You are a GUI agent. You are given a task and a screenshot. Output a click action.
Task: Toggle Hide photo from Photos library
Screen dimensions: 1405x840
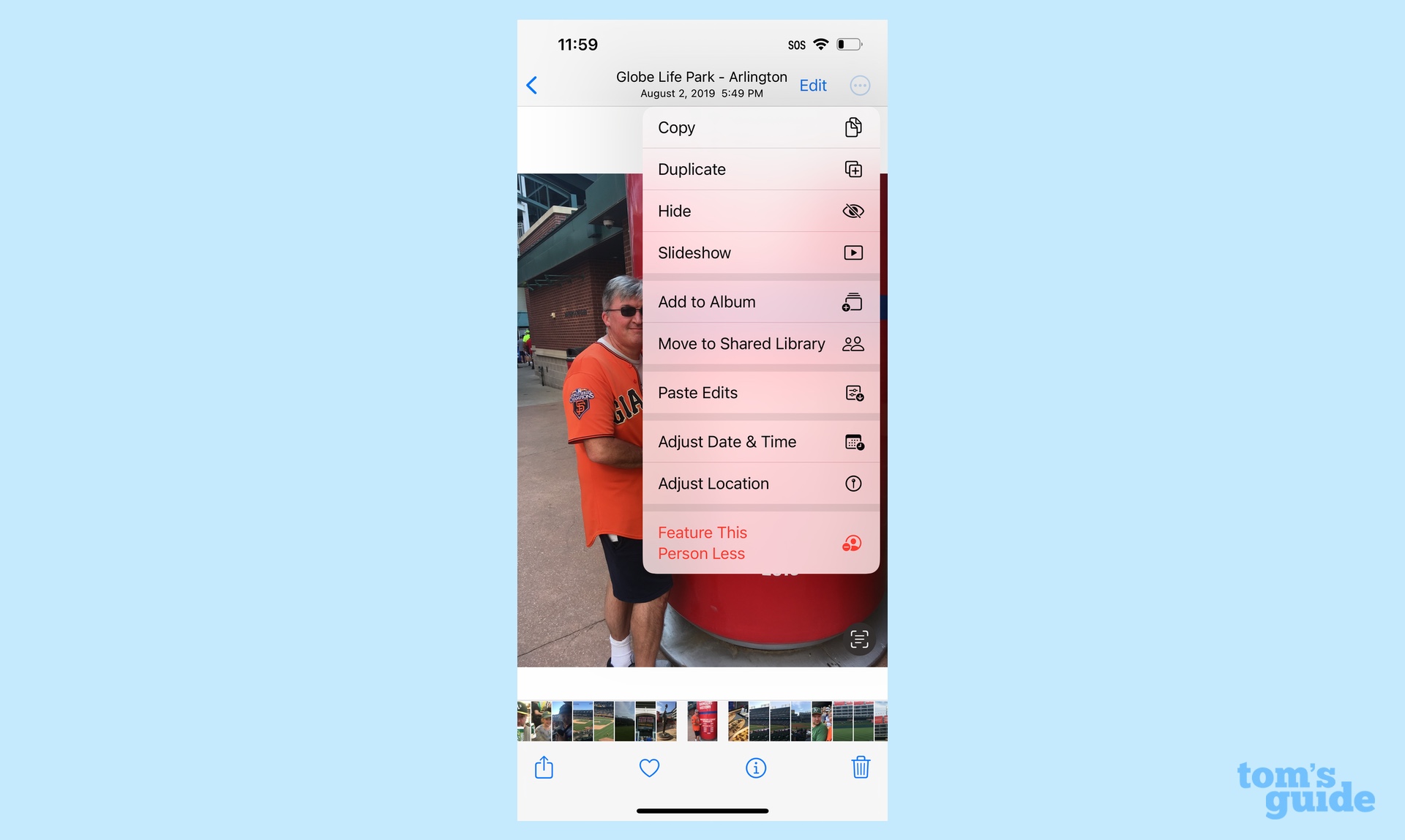[x=758, y=210]
